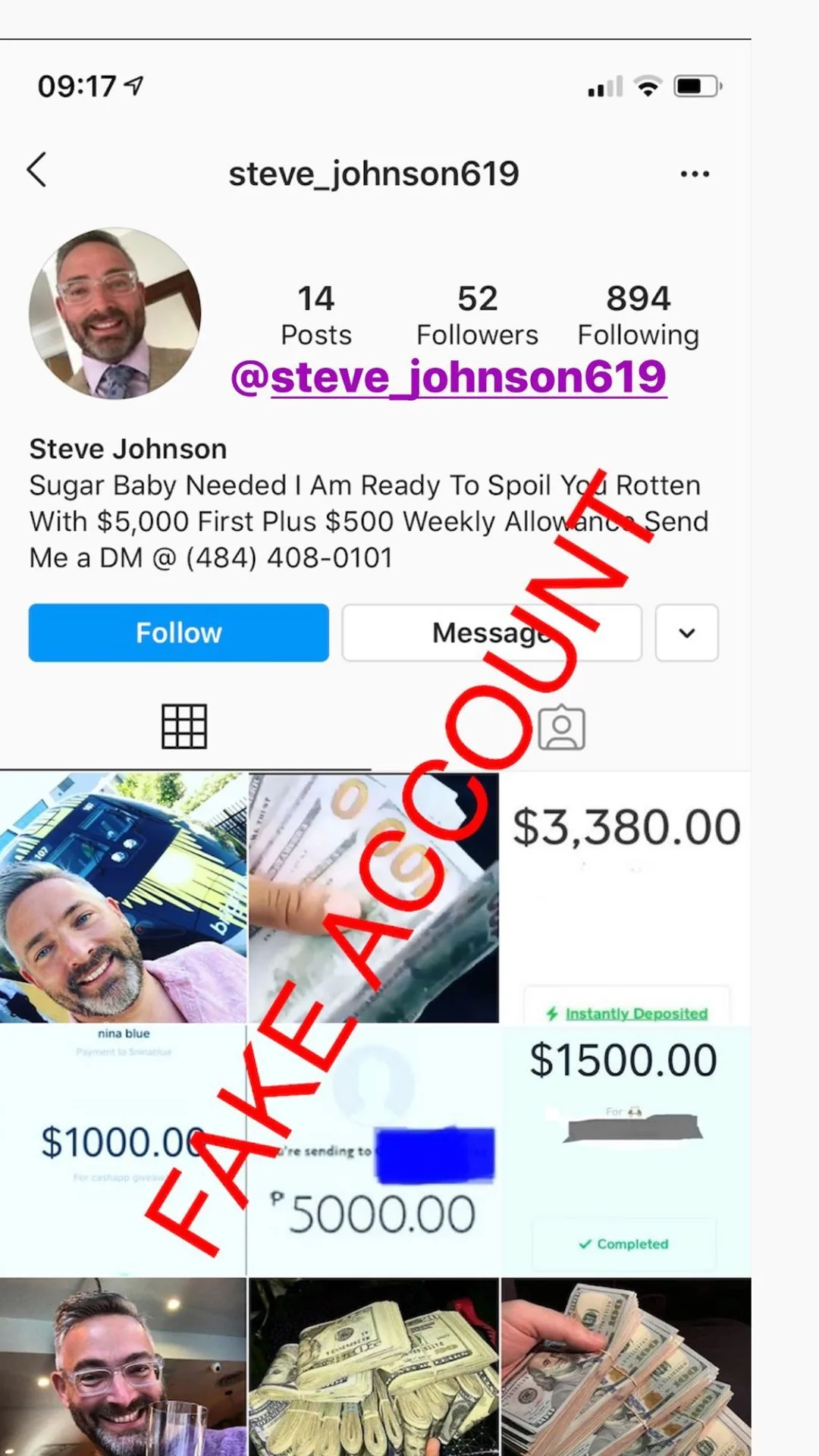Tap the 14 Posts count
819x1456 pixels.
316,315
